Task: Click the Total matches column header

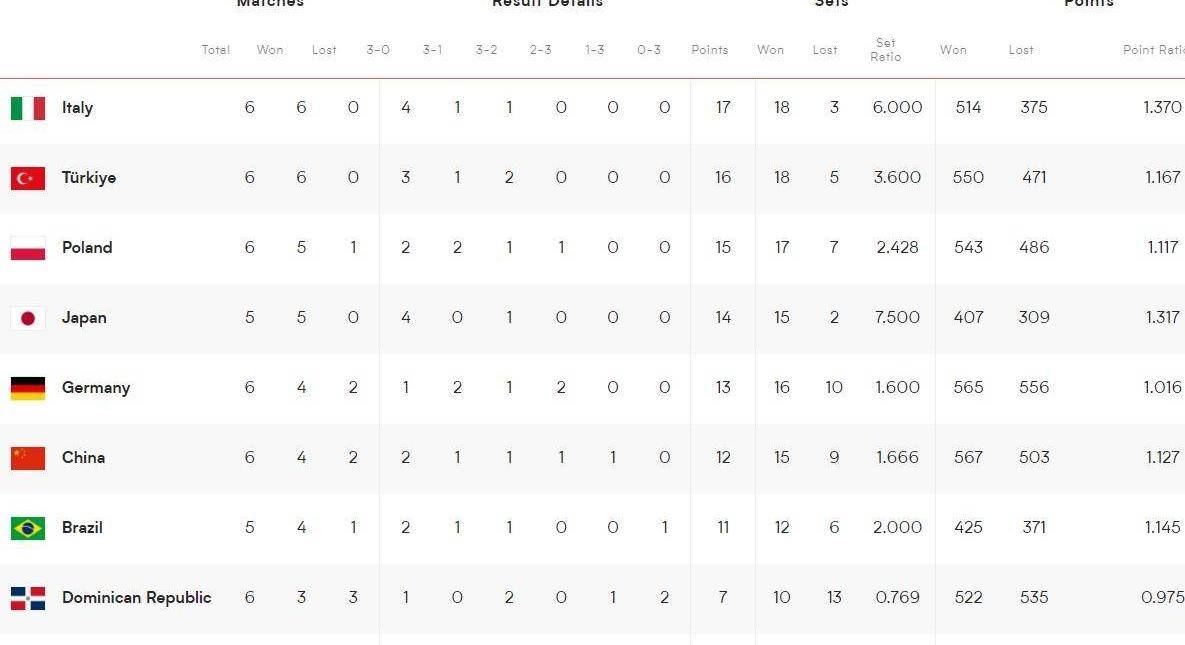Action: click(216, 50)
